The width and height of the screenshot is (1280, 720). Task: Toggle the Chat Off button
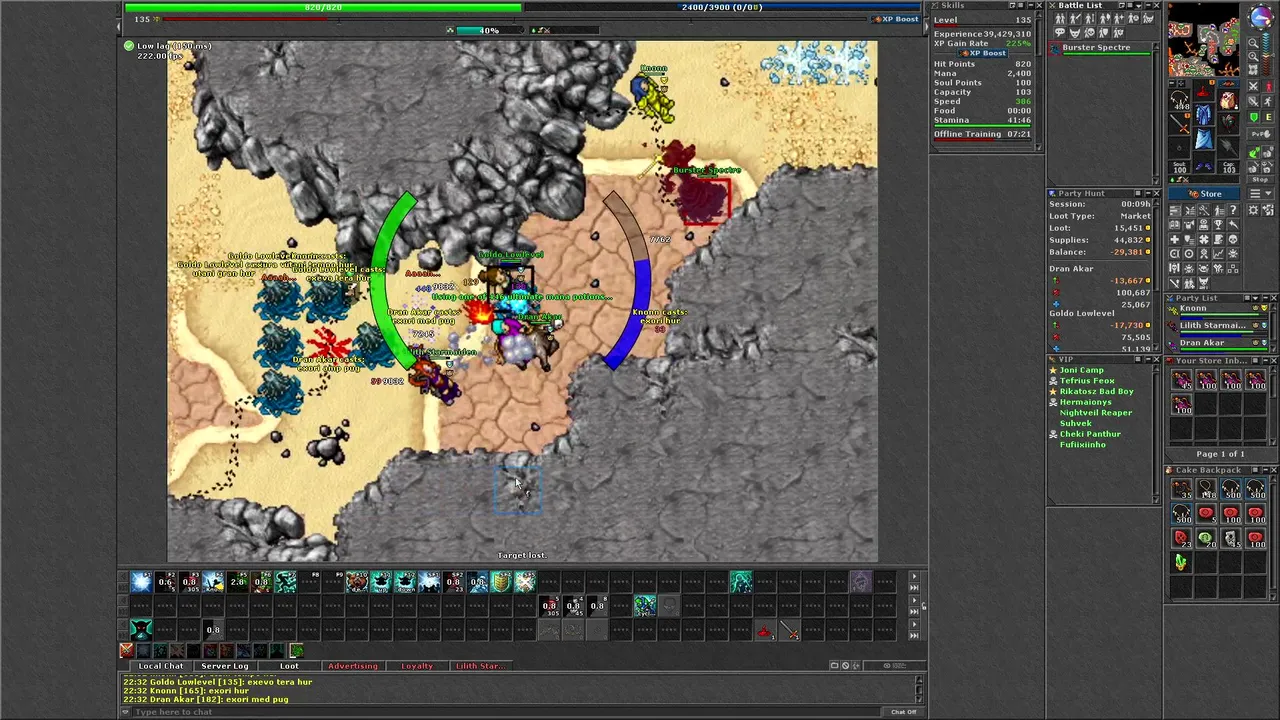(903, 712)
